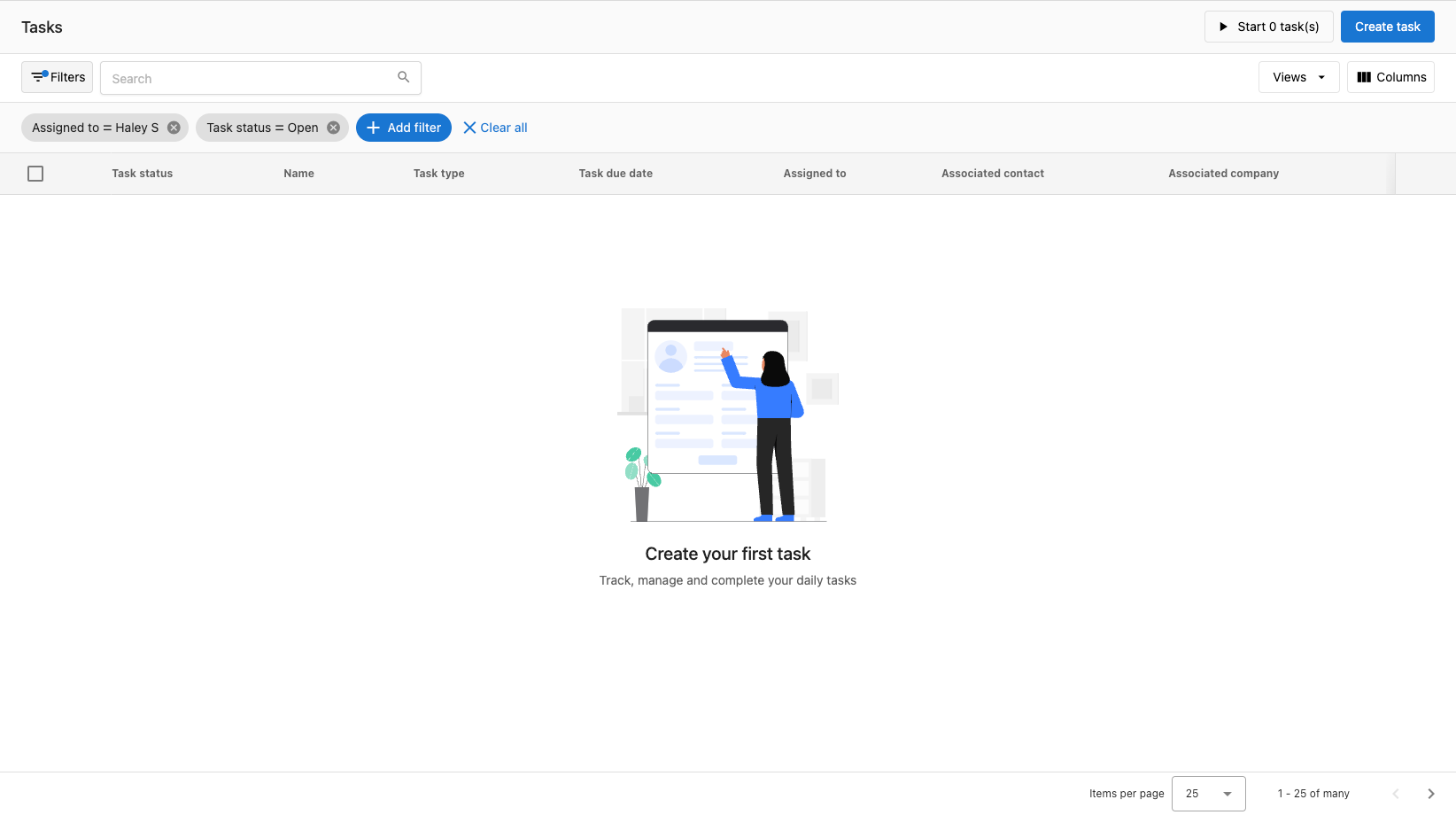Click the Create task button
Image resolution: width=1456 pixels, height=815 pixels.
[x=1387, y=27]
